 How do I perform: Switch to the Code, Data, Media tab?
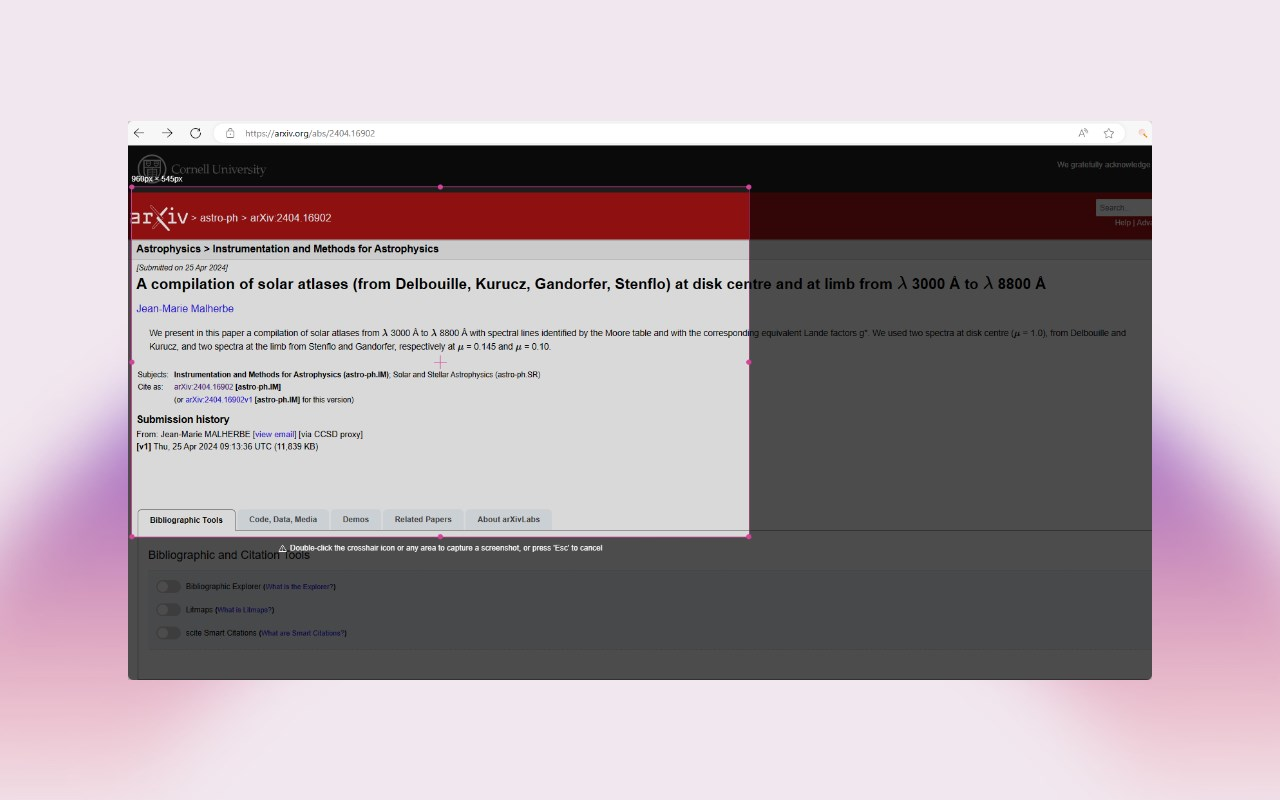283,520
